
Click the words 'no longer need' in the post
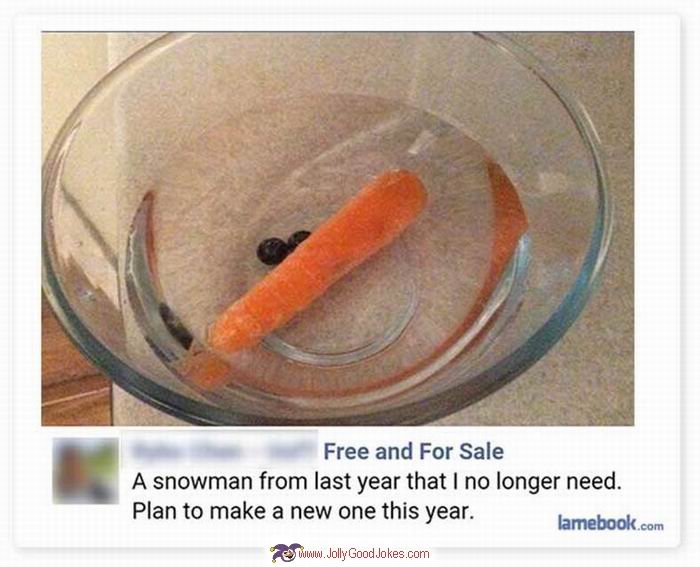click(x=542, y=482)
